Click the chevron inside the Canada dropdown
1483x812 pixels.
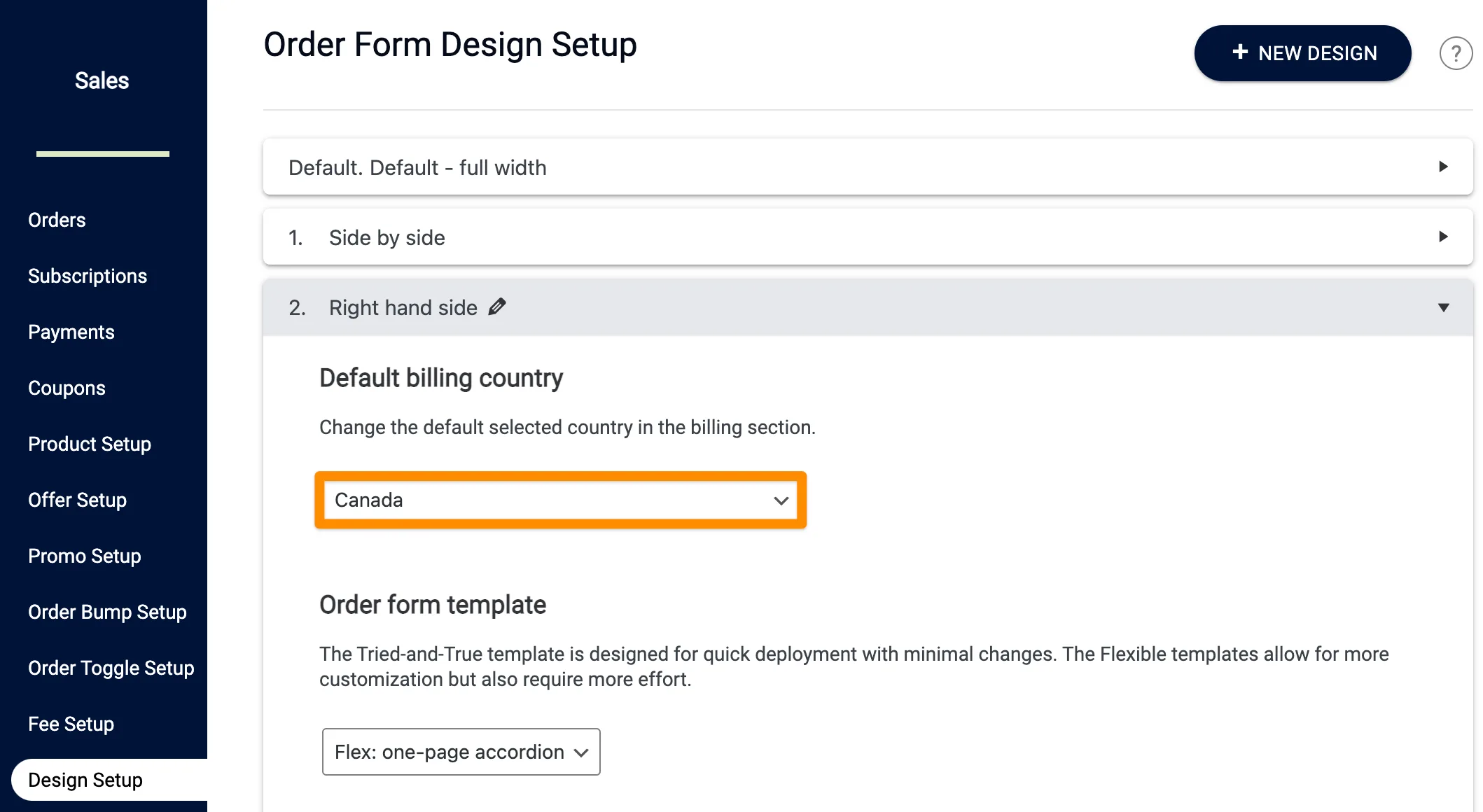pyautogui.click(x=780, y=500)
